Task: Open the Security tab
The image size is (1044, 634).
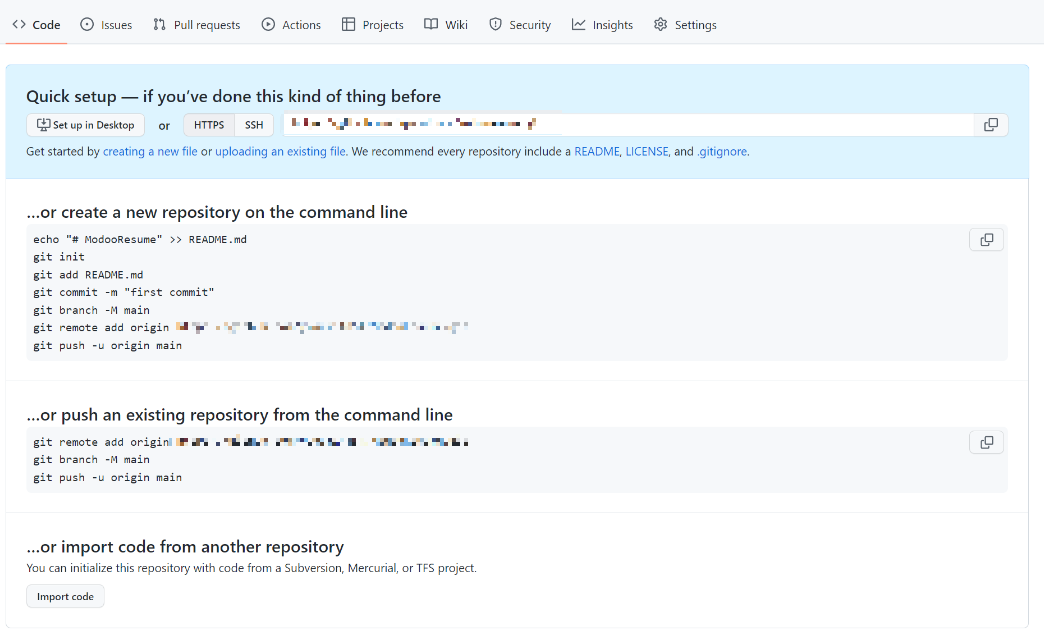Action: tap(519, 25)
